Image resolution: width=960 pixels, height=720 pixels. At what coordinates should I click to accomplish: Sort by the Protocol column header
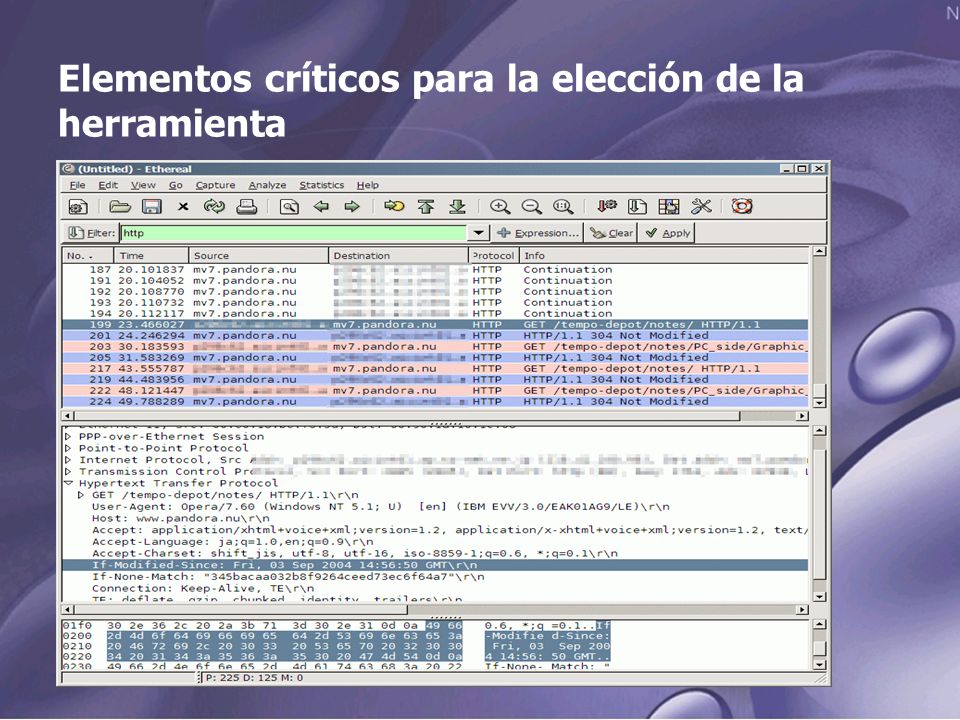494,256
